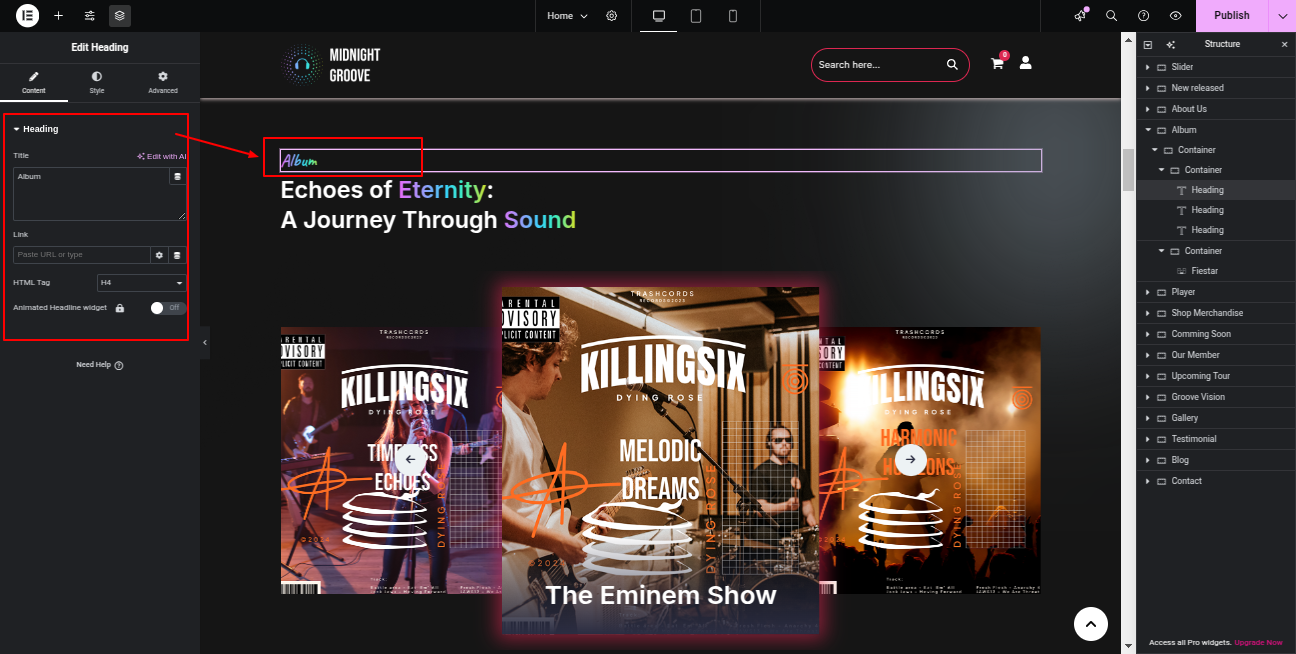1296x654 pixels.
Task: Open the Elementor main menu logo
Action: pyautogui.click(x=28, y=16)
